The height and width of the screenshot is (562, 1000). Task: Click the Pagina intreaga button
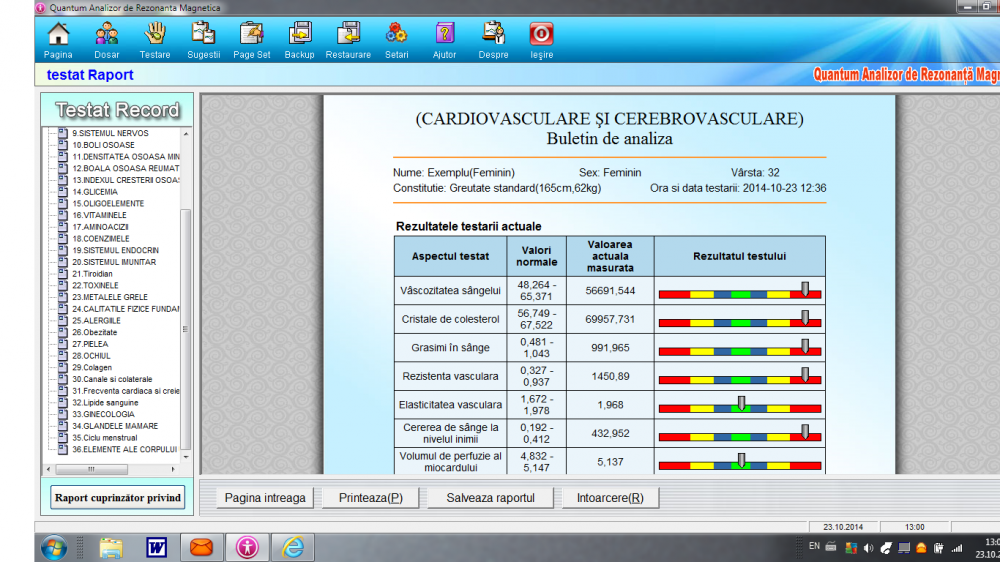(x=265, y=498)
